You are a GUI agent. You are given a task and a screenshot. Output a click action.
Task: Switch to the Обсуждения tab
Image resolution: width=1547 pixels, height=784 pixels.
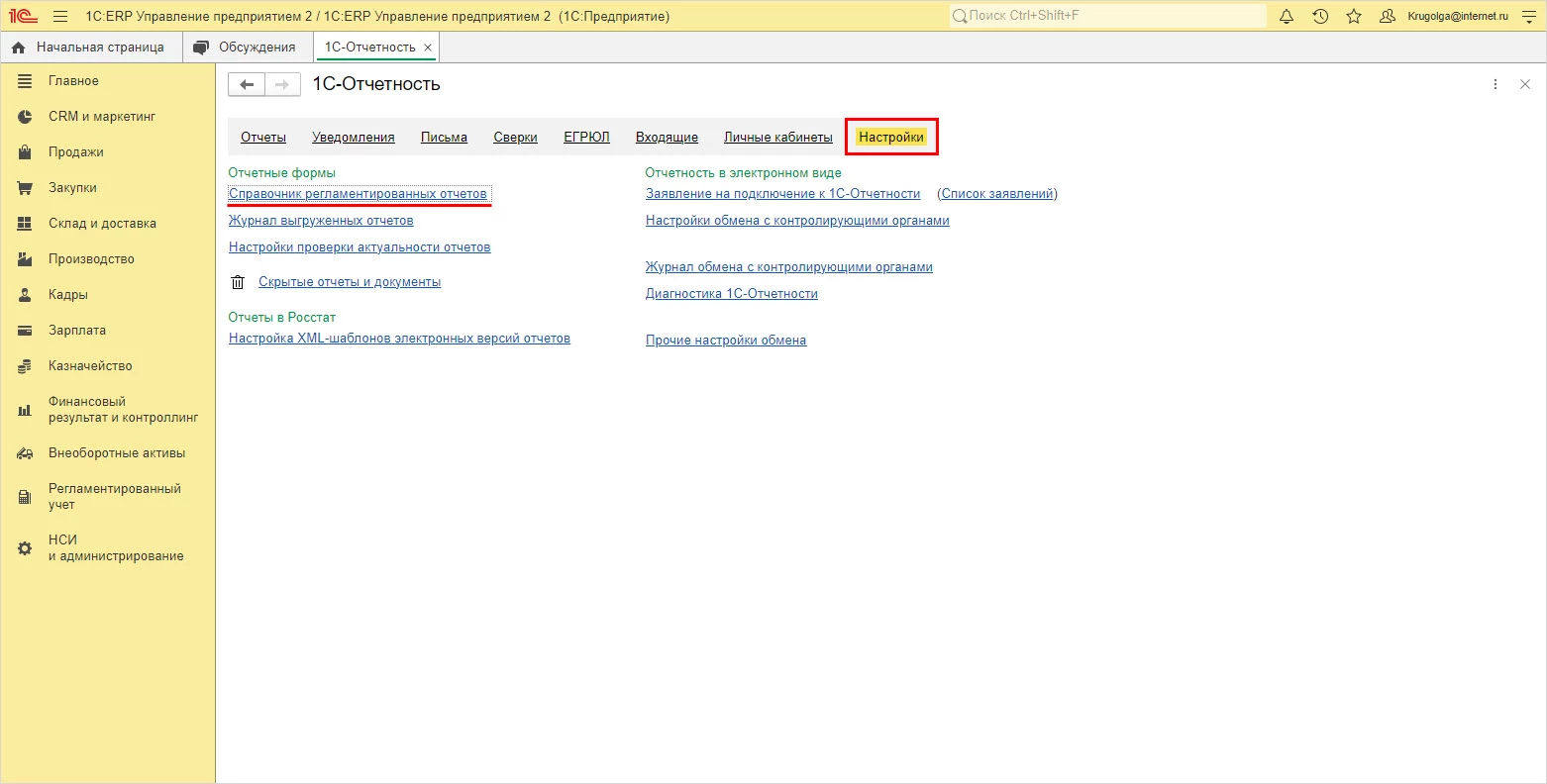pos(248,48)
